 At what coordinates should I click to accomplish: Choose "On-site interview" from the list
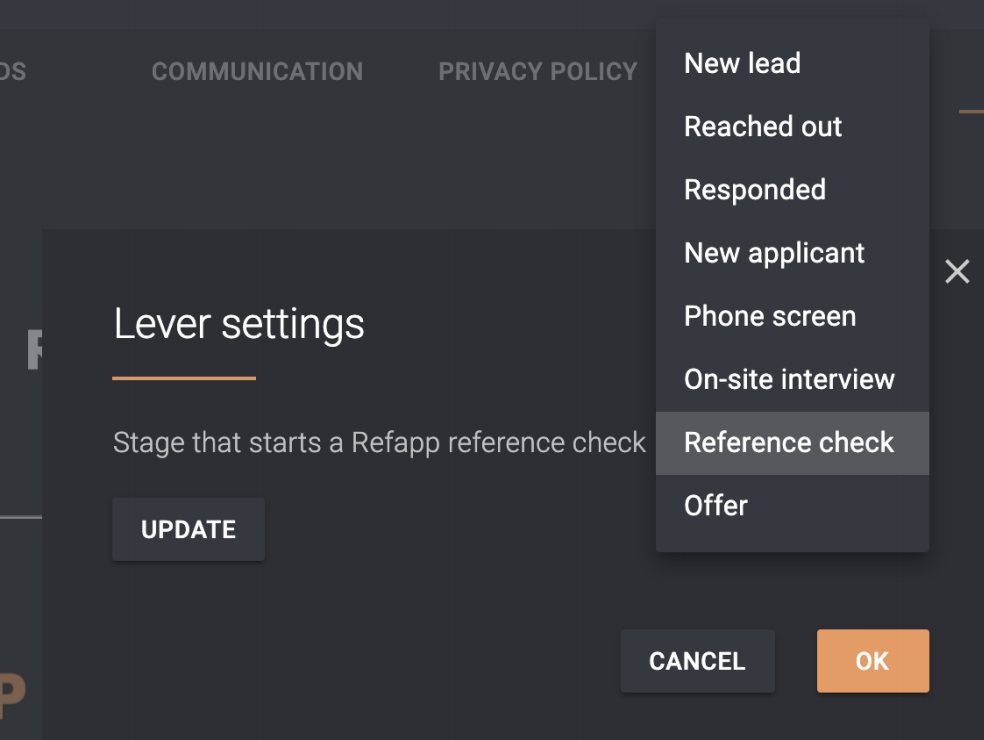[x=789, y=379]
